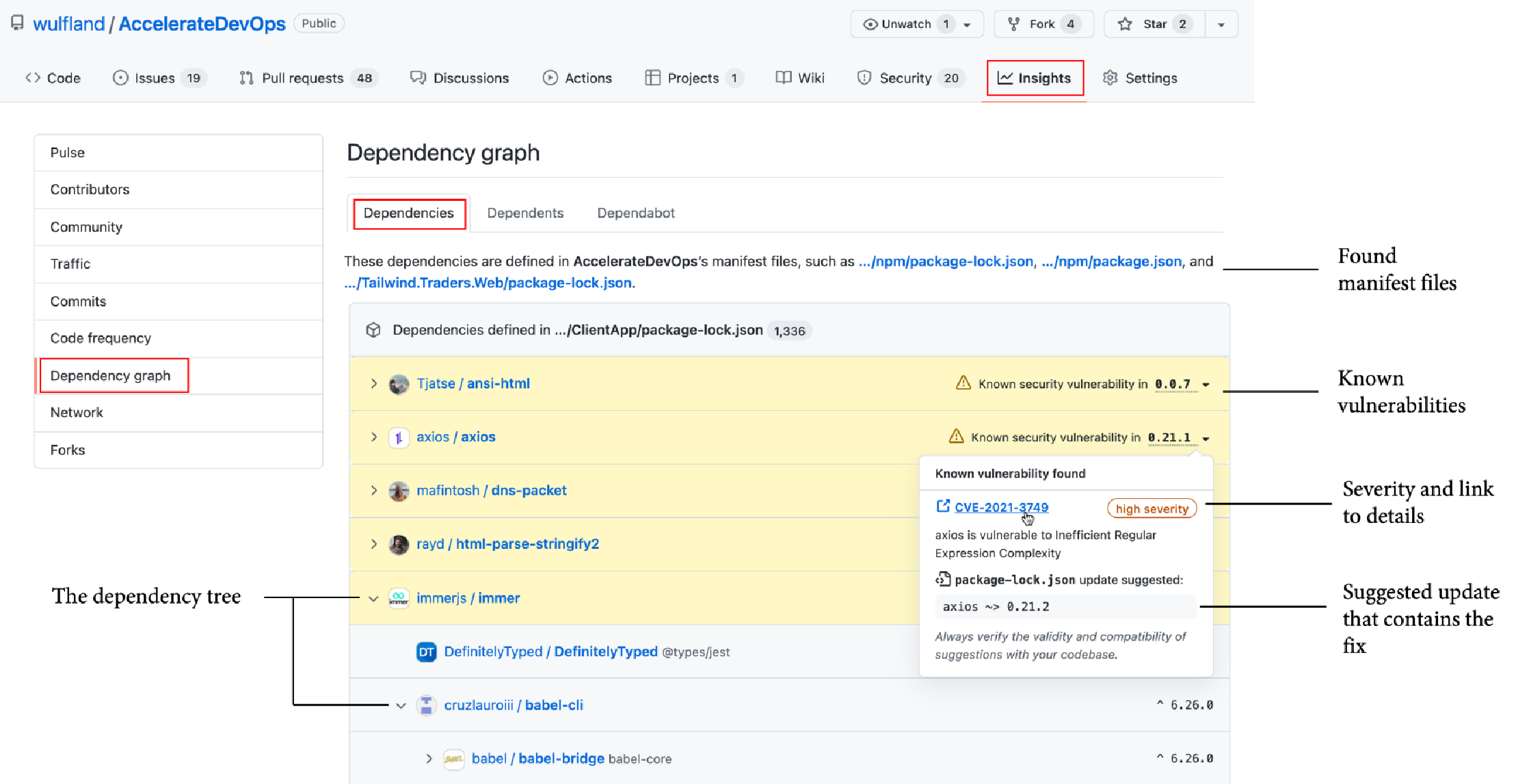The width and height of the screenshot is (1529, 784).
Task: Expand the rayd / html-parse-stringify2 row
Action: pos(374,544)
